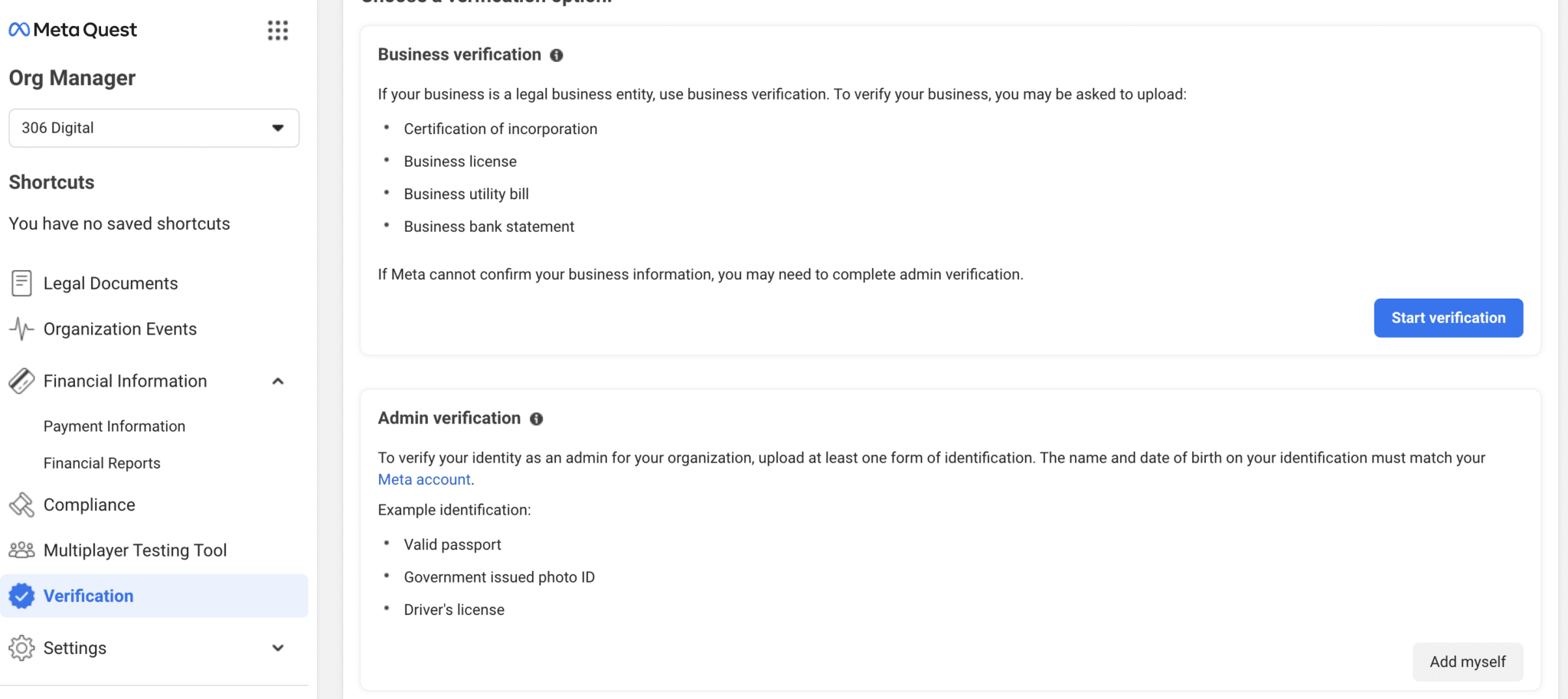Image resolution: width=1568 pixels, height=699 pixels.
Task: Open the app grid menu icon
Action: [x=278, y=31]
